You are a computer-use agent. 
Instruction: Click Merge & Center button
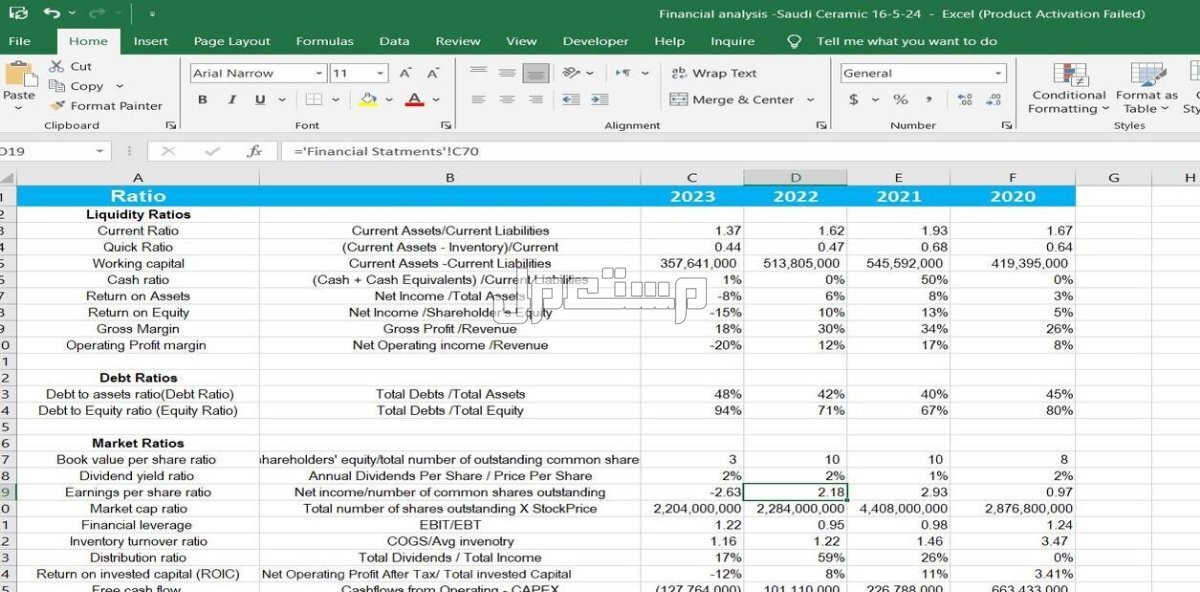coord(732,100)
